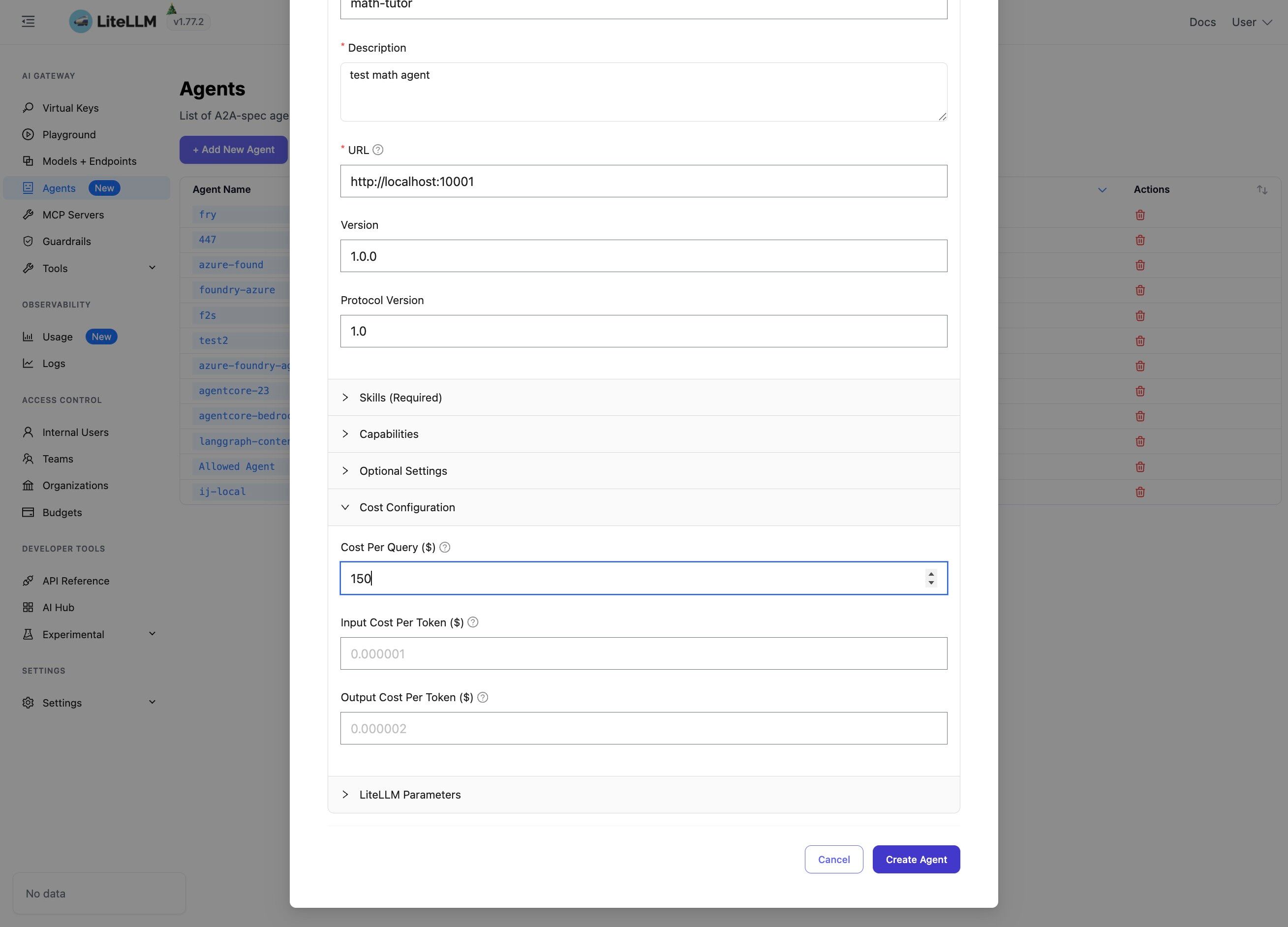Select the hamburger sidebar collapse icon
The width and height of the screenshot is (1288, 927).
click(28, 21)
